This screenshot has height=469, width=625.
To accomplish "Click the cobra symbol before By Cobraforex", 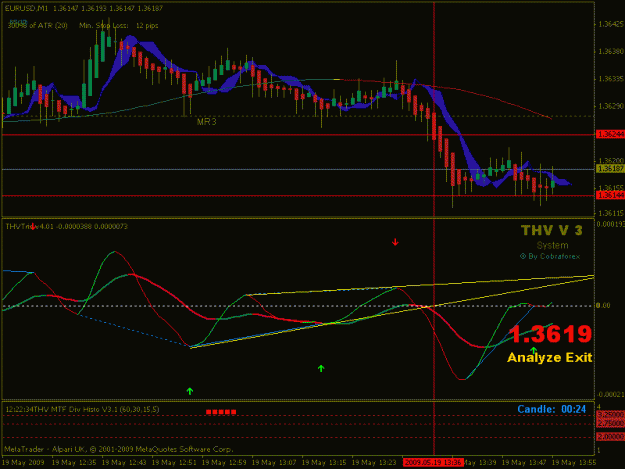I will [523, 256].
